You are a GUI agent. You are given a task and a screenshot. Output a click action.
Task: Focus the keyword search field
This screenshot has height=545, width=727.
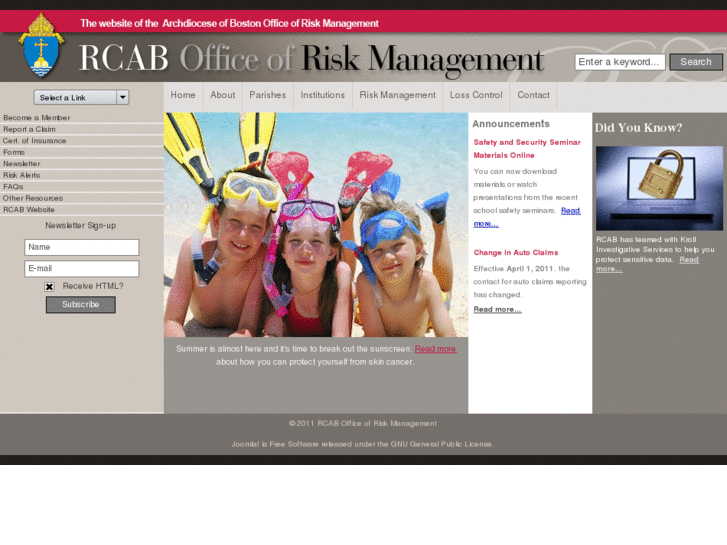[x=620, y=62]
